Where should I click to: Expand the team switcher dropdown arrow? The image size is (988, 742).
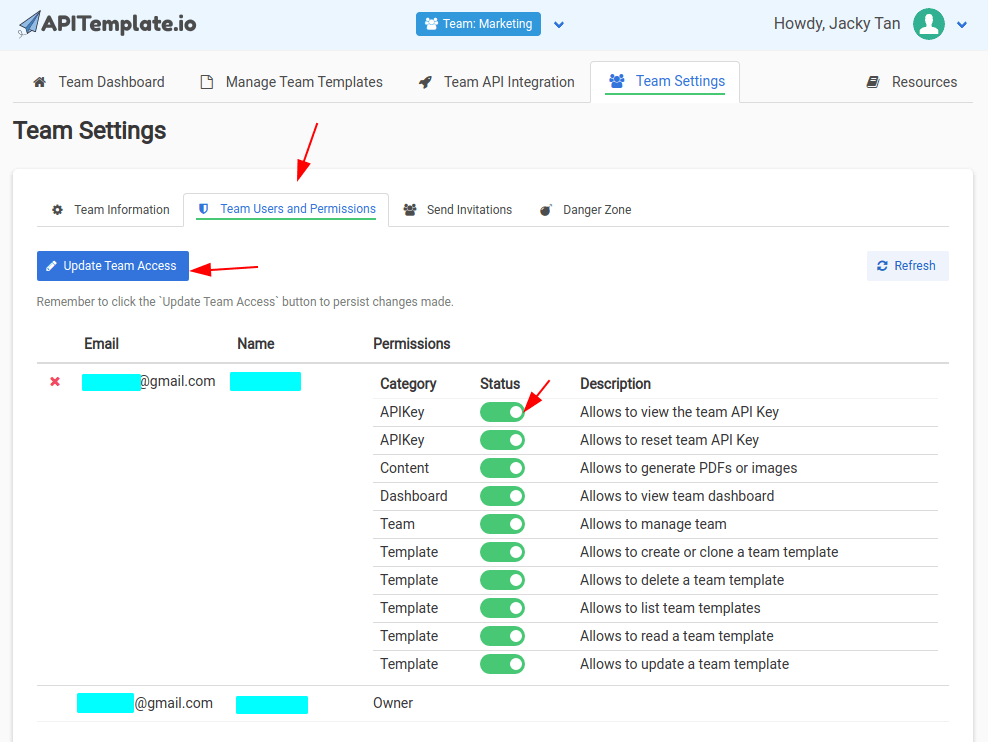(x=559, y=25)
